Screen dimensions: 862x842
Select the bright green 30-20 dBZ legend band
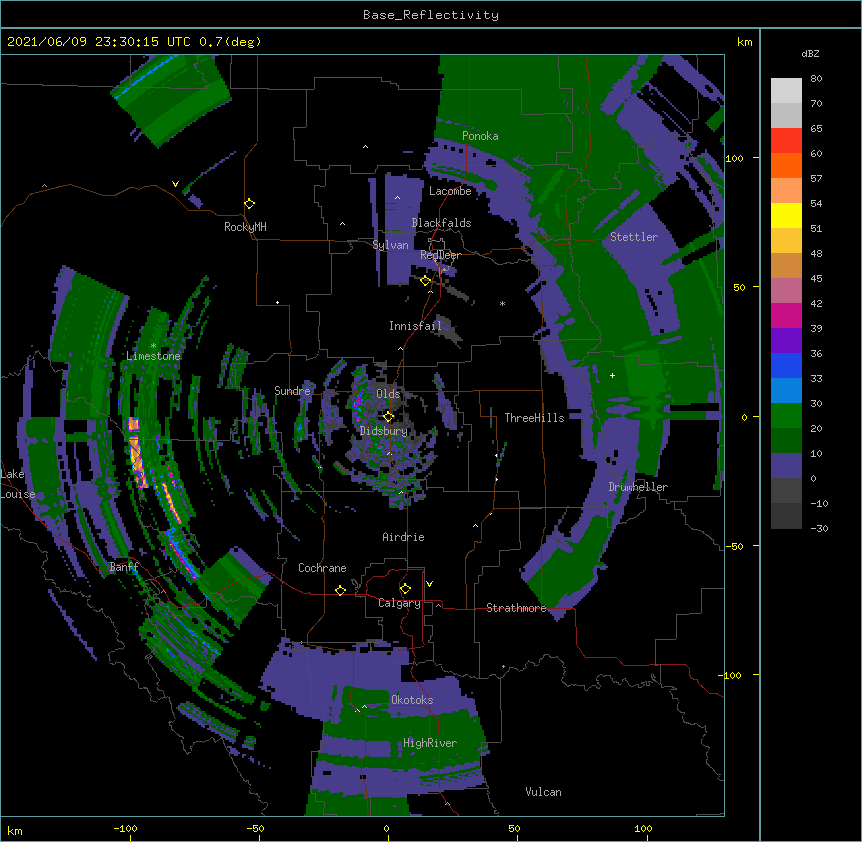coord(786,416)
